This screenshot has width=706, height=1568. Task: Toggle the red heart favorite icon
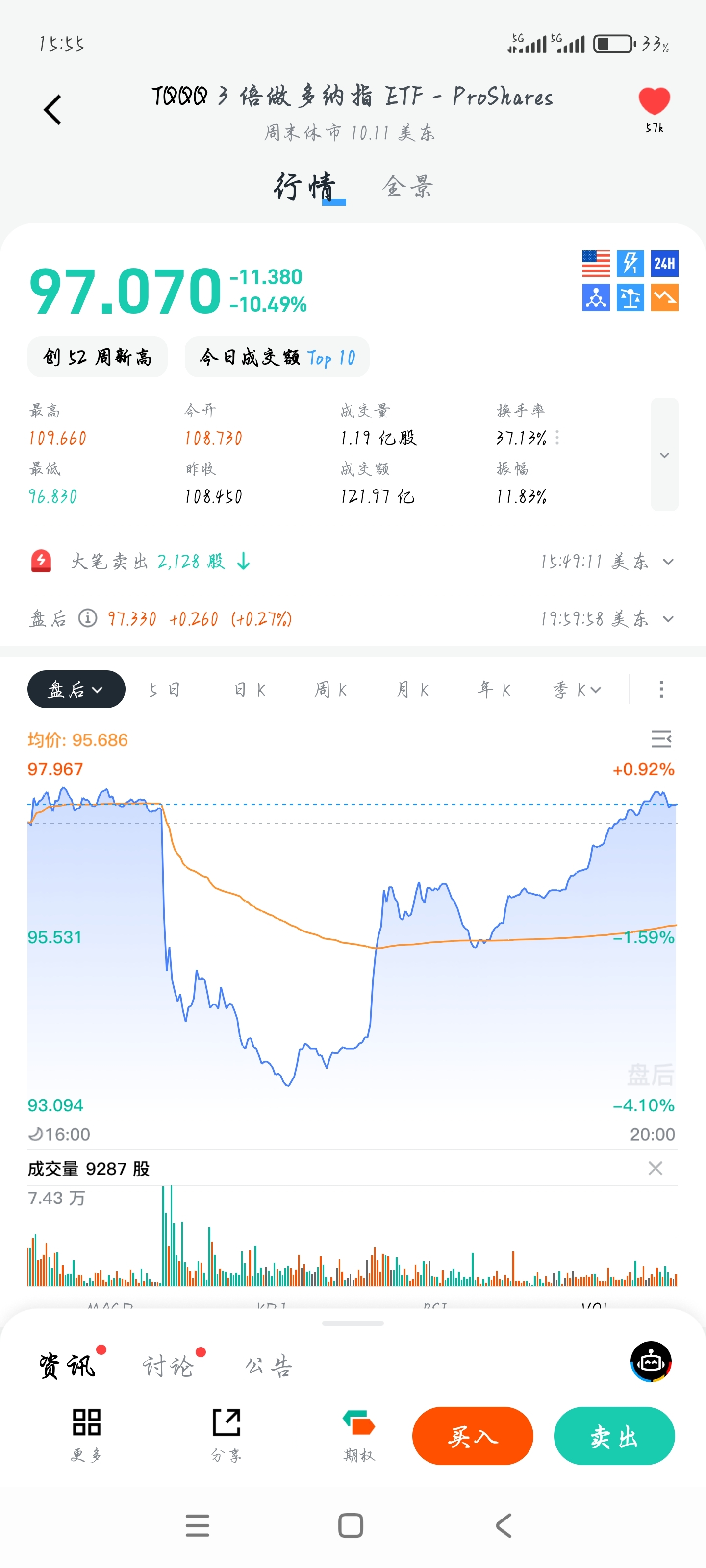[654, 101]
